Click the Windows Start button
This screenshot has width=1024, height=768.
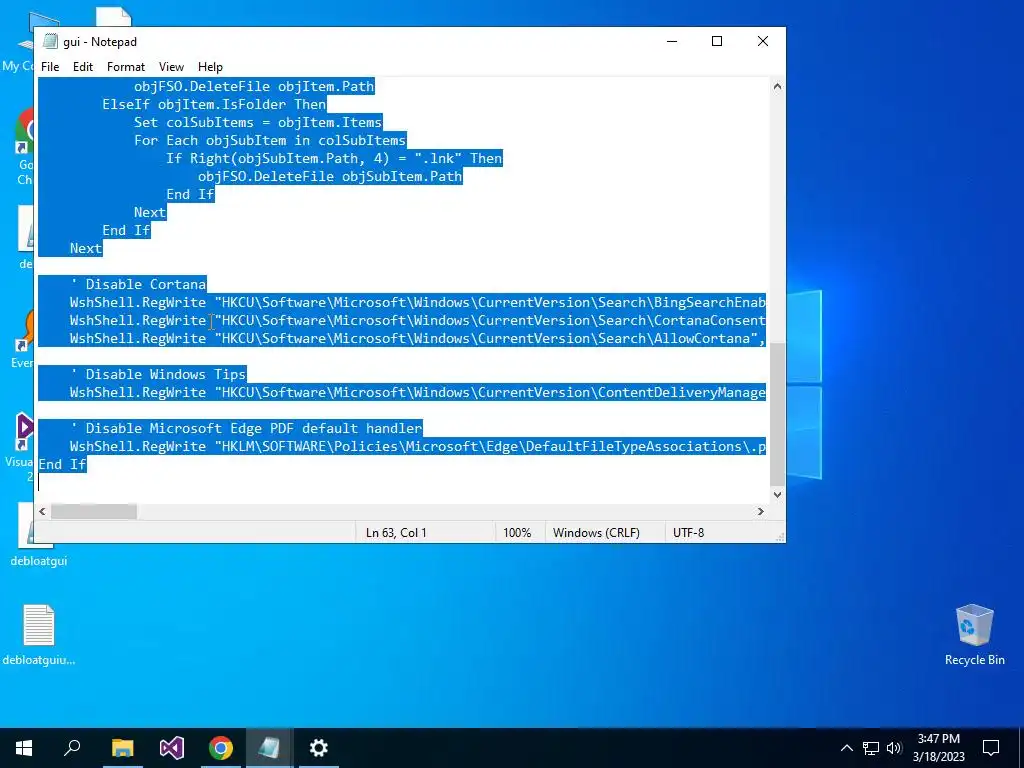point(24,748)
